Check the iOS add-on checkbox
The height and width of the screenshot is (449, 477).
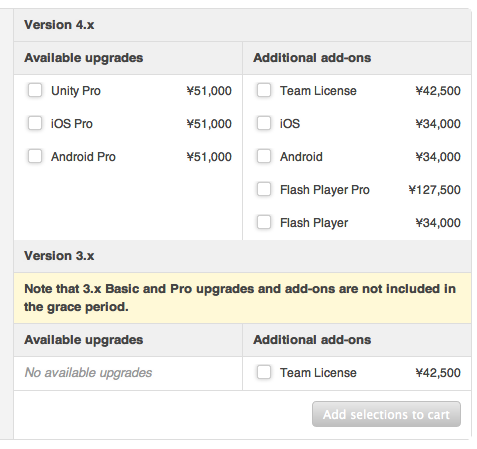click(264, 123)
